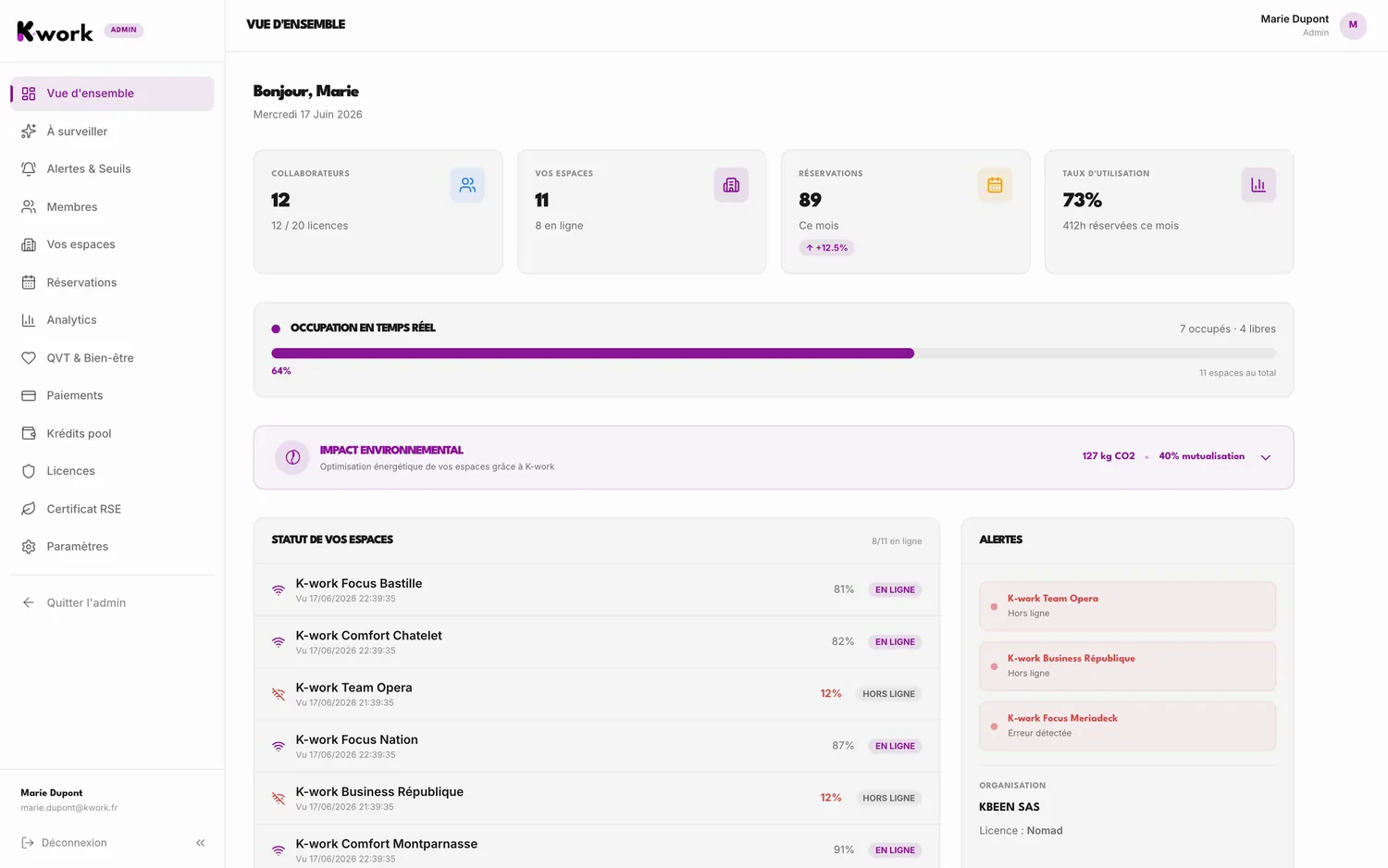Click the Vos espaces card building icon
This screenshot has height=868, width=1388.
(x=731, y=185)
